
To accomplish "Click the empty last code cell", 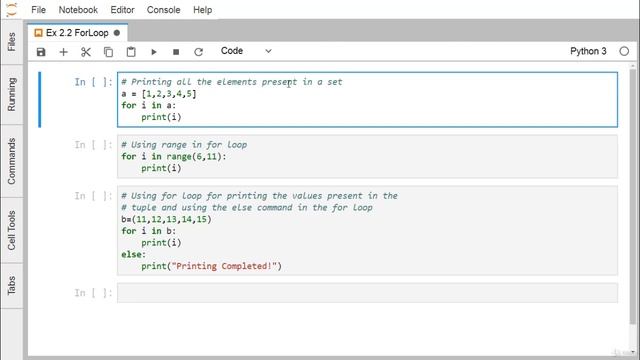I will point(367,293).
